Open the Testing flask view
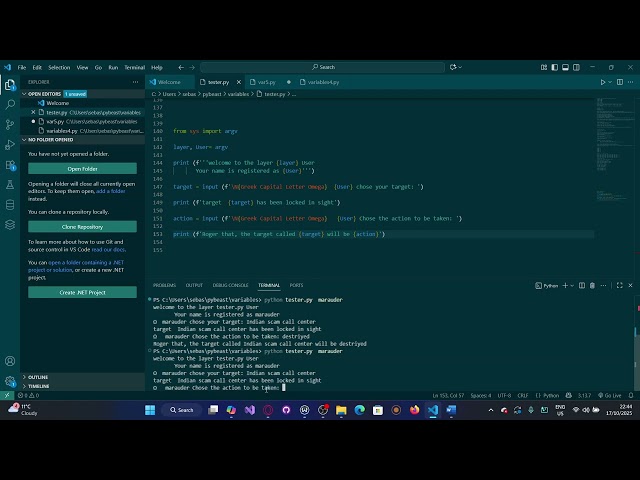 [x=10, y=185]
